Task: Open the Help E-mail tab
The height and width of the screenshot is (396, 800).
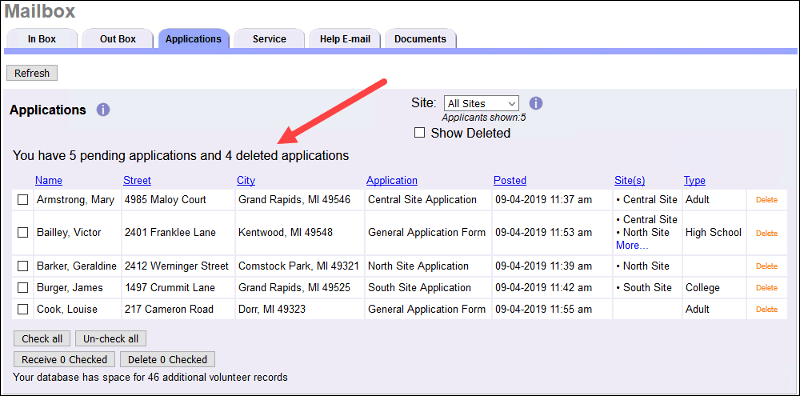Action: [x=345, y=39]
